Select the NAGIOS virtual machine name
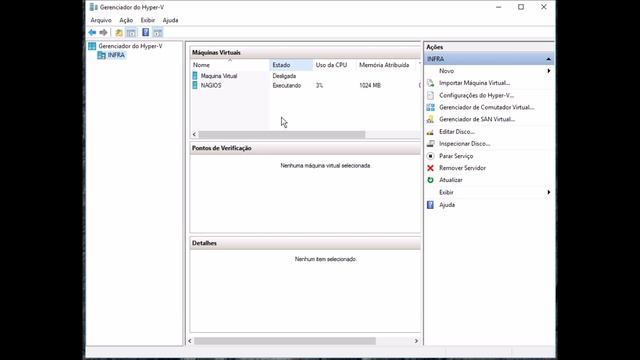Image resolution: width=640 pixels, height=360 pixels. [211, 85]
